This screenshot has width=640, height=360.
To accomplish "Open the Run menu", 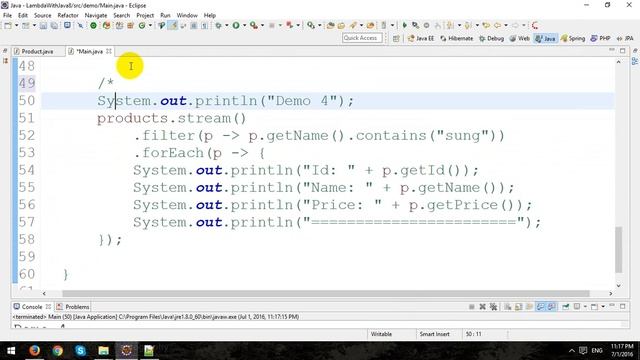I will click(165, 15).
